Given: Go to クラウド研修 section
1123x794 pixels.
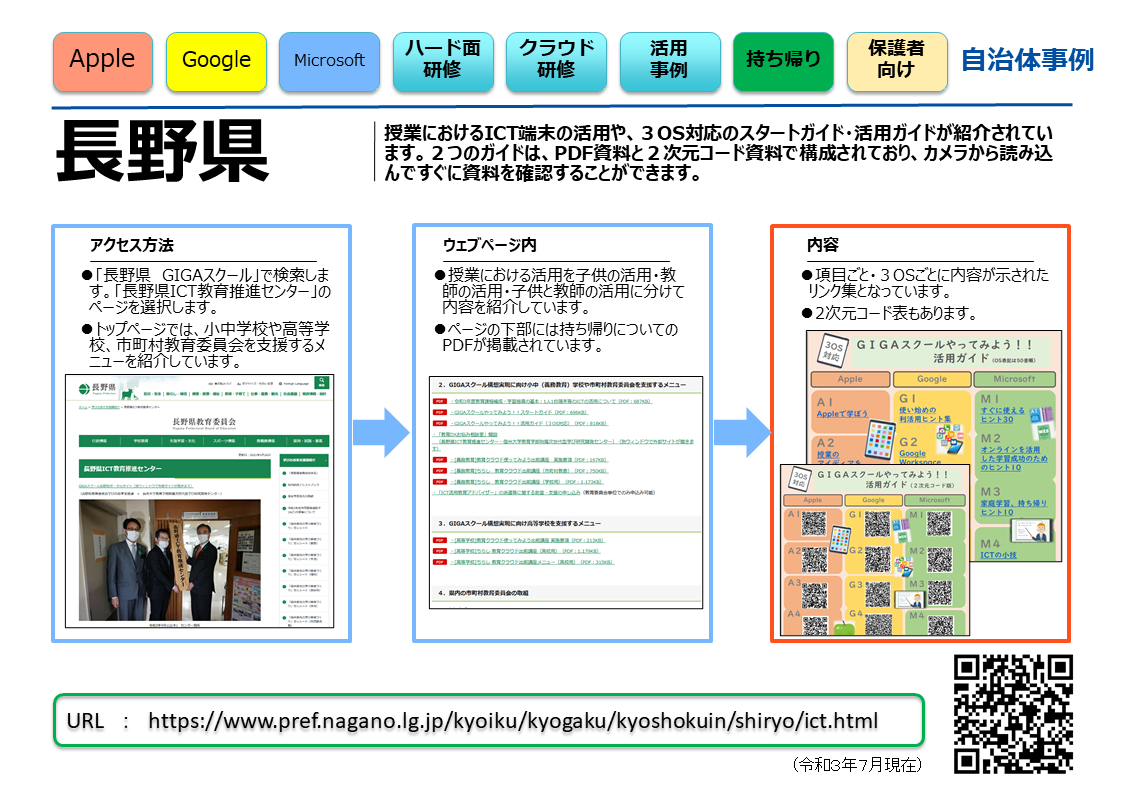Looking at the screenshot, I should pos(556,62).
